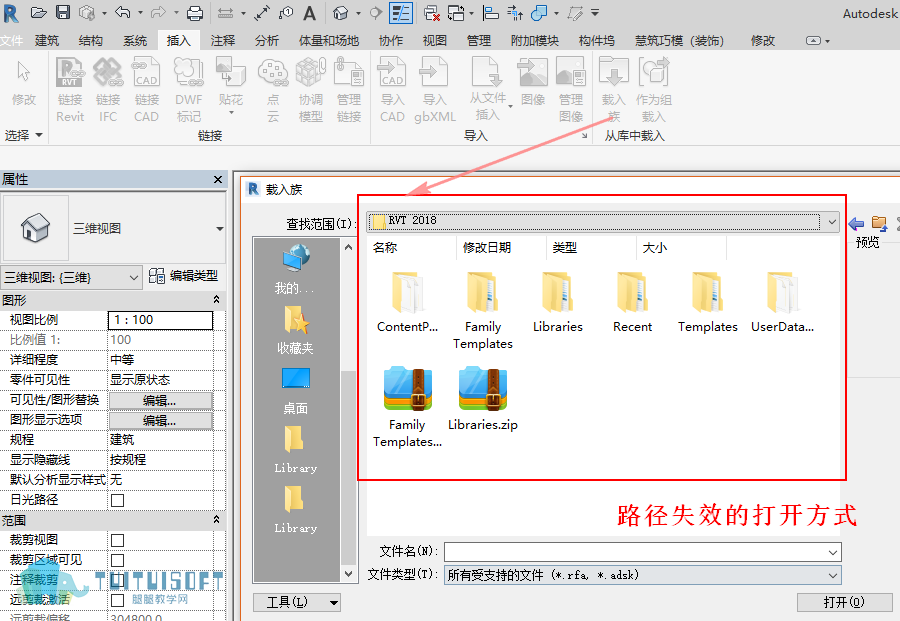Image resolution: width=900 pixels, height=621 pixels.
Task: Select the Family Templates folder
Action: [x=483, y=310]
